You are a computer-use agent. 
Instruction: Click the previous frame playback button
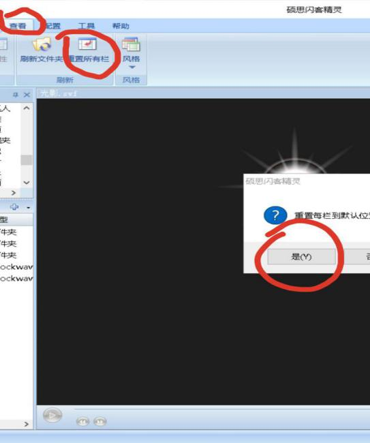pos(83,422)
